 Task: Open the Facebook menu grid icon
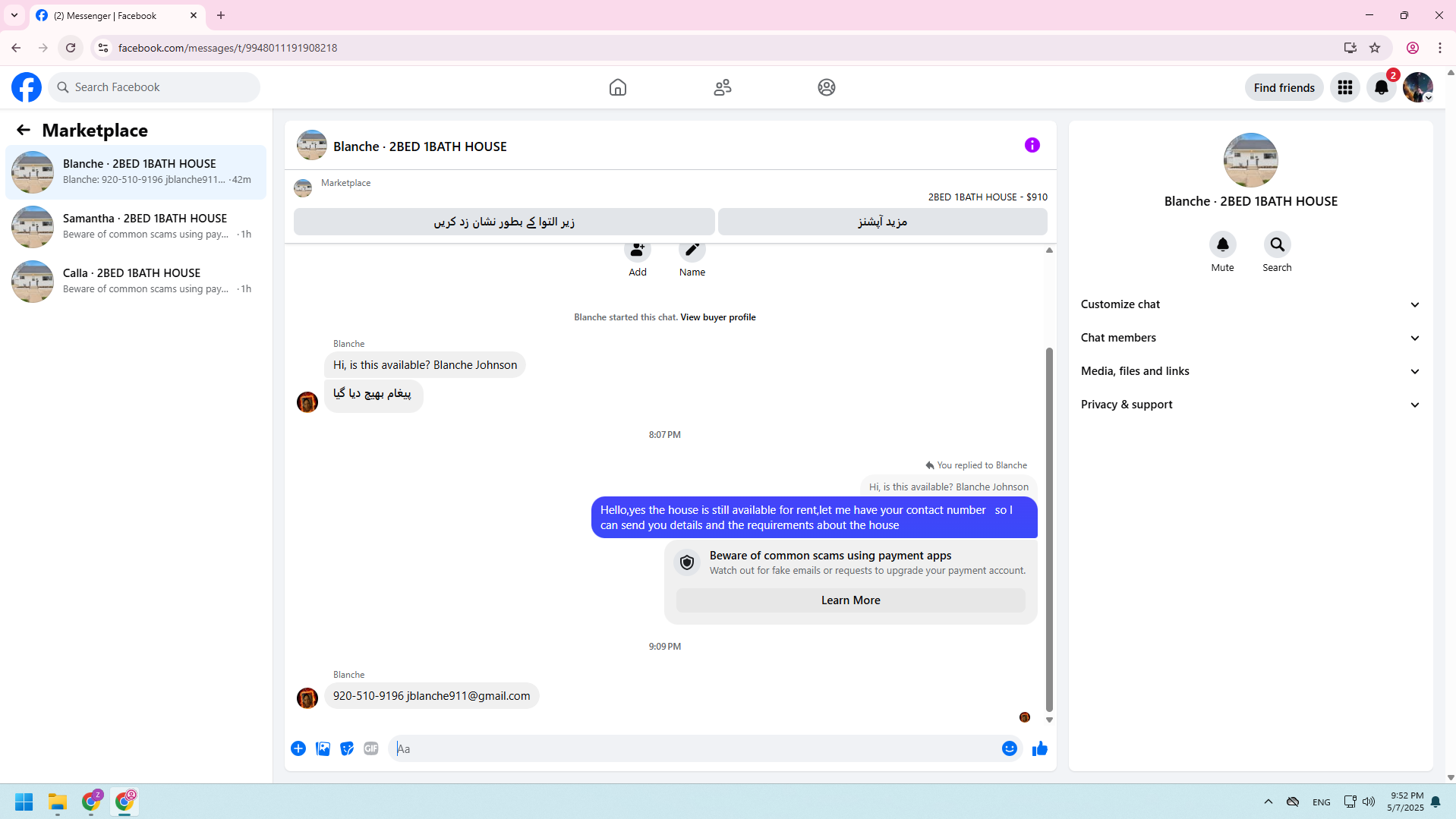[1345, 87]
